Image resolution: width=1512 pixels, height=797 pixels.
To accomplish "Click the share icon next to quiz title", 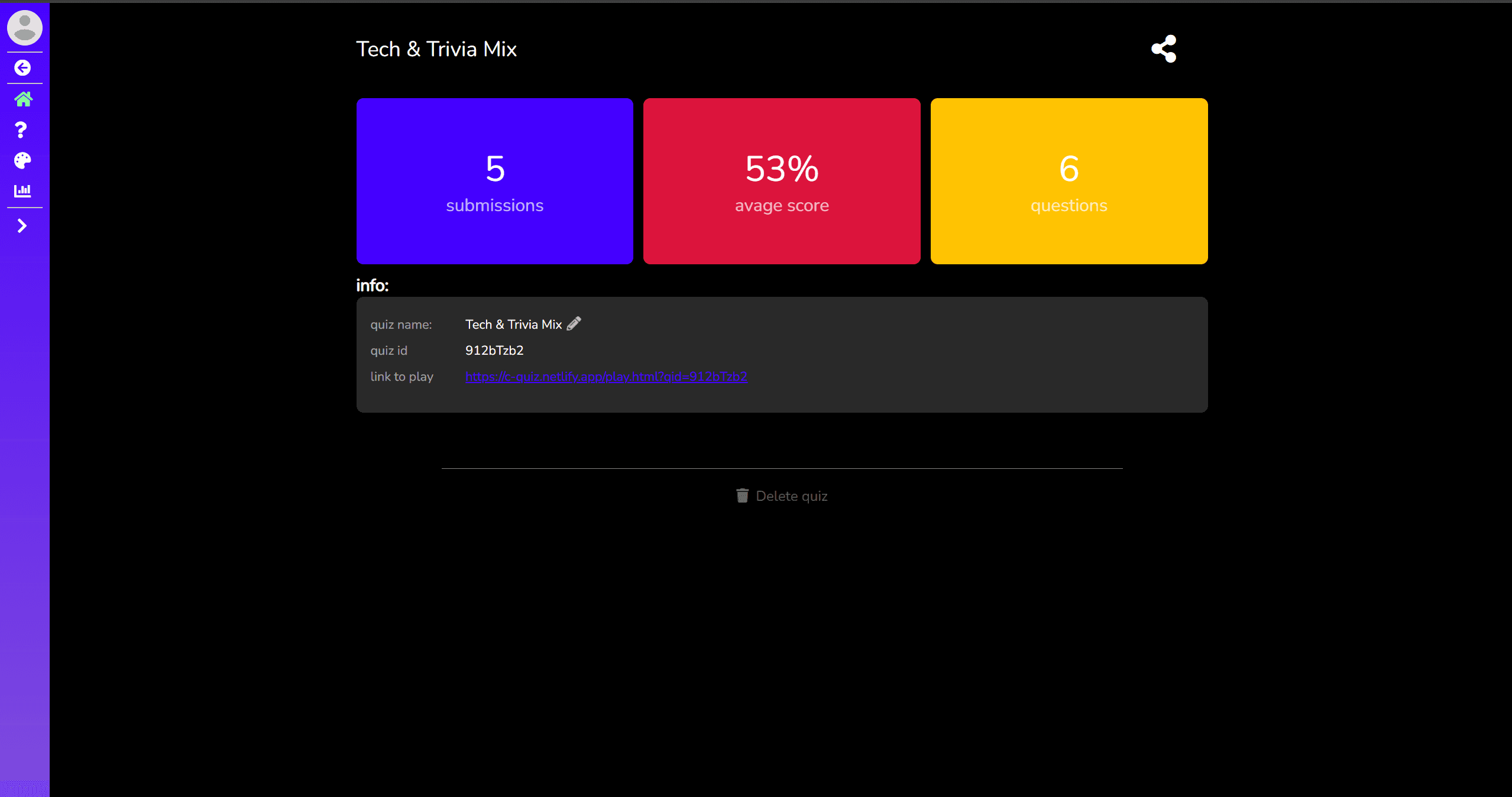I will (x=1164, y=48).
